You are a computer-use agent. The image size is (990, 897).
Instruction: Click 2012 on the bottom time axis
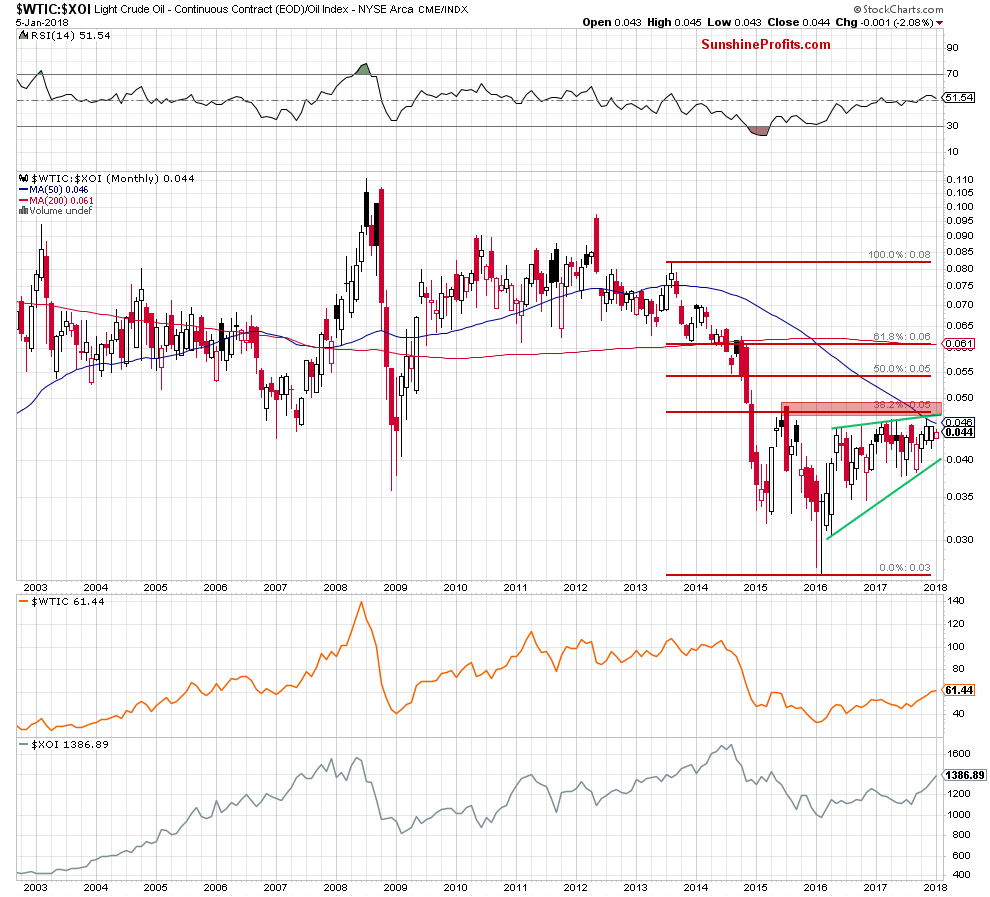coord(575,888)
